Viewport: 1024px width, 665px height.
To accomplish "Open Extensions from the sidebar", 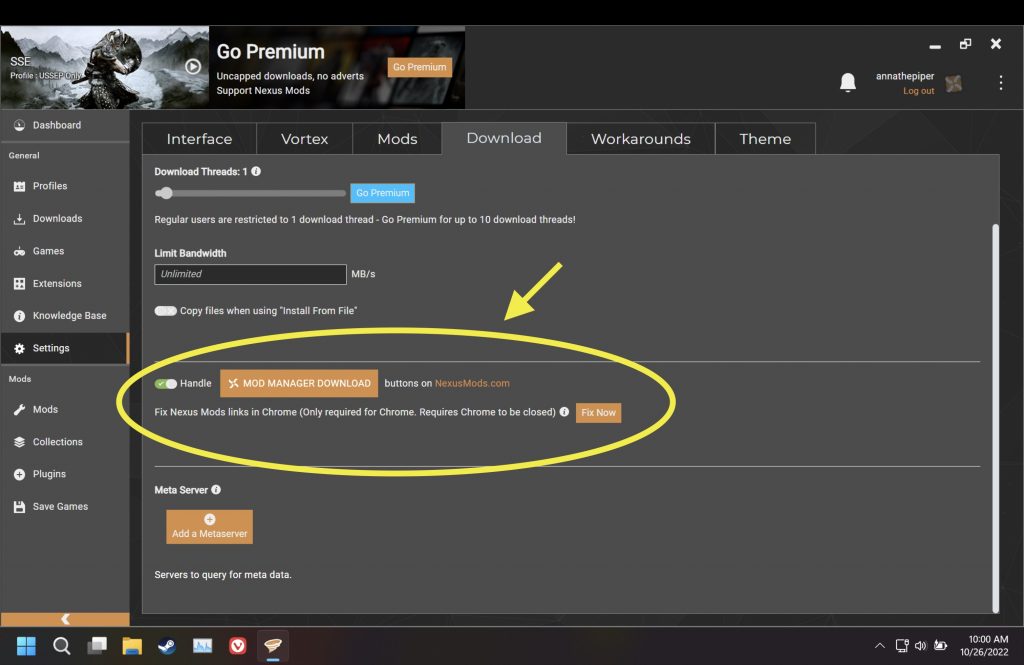I will tap(56, 283).
